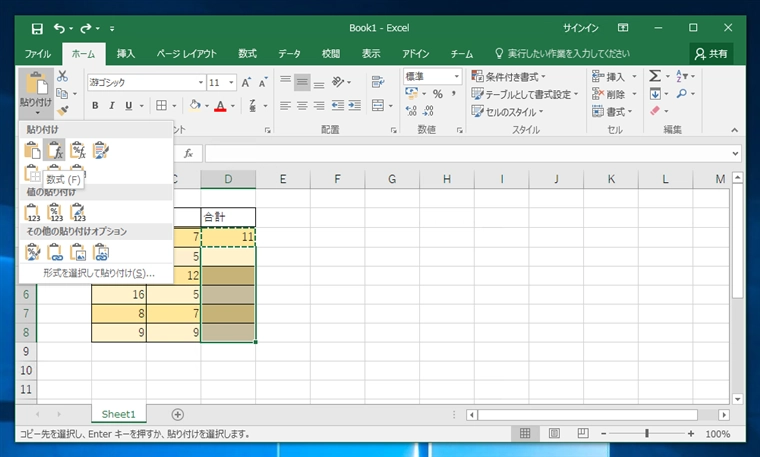This screenshot has width=760, height=457.
Task: Click paste link icon in other options
Action: 55,252
